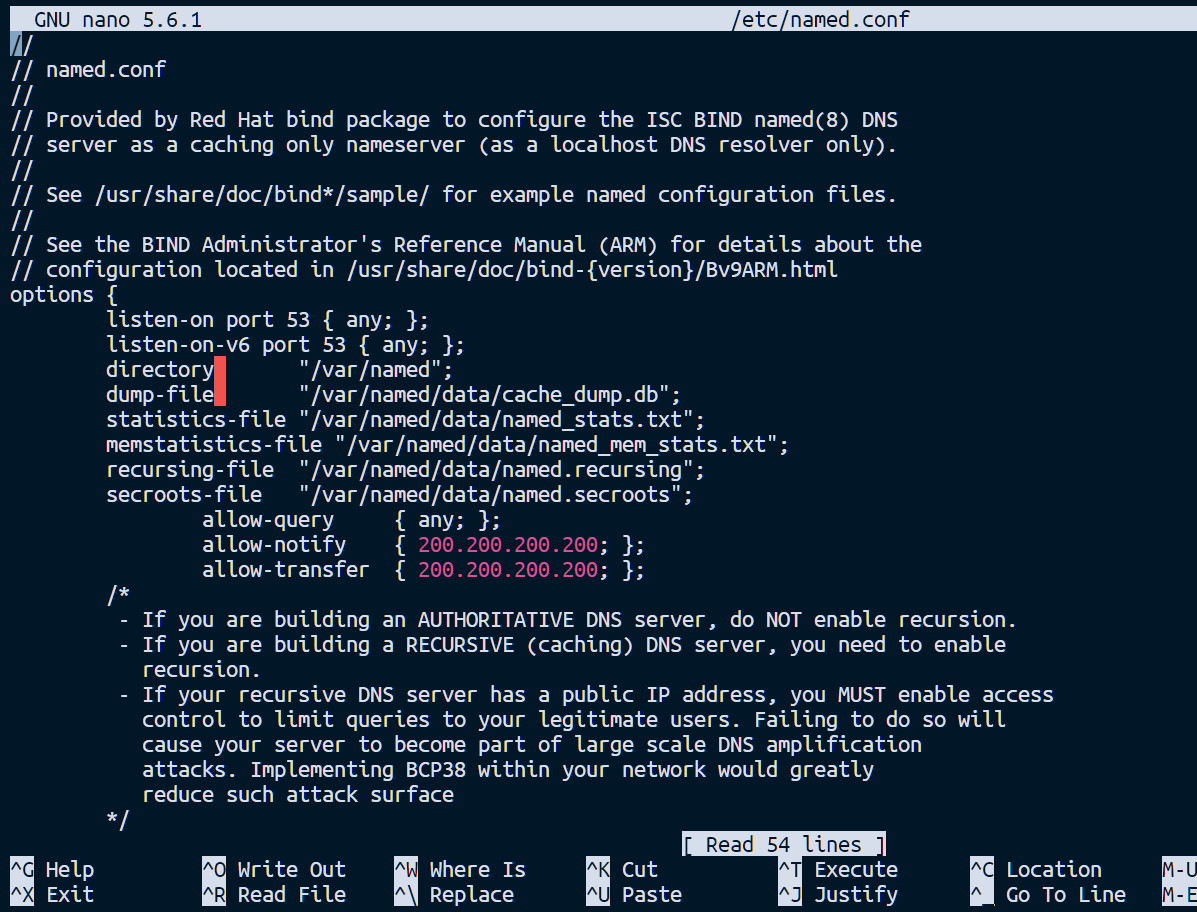Click the ^W Where Is shortcut
Image resolution: width=1197 pixels, height=912 pixels.
[x=459, y=870]
